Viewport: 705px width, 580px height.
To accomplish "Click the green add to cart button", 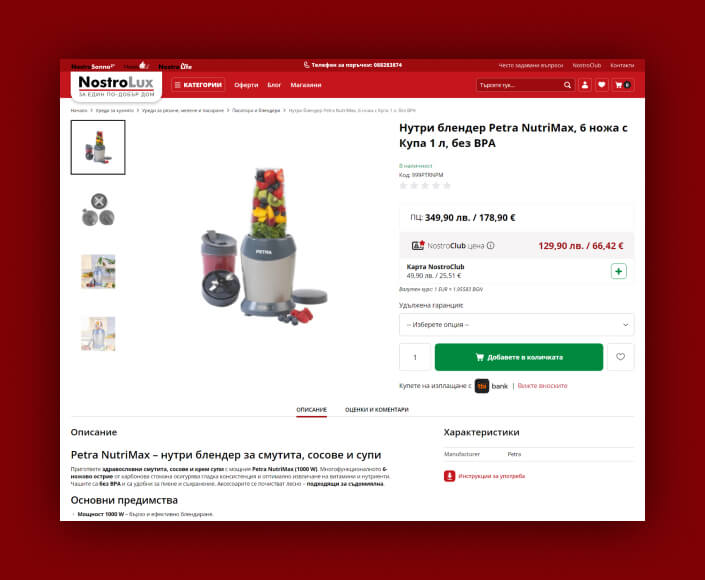I will 519,357.
